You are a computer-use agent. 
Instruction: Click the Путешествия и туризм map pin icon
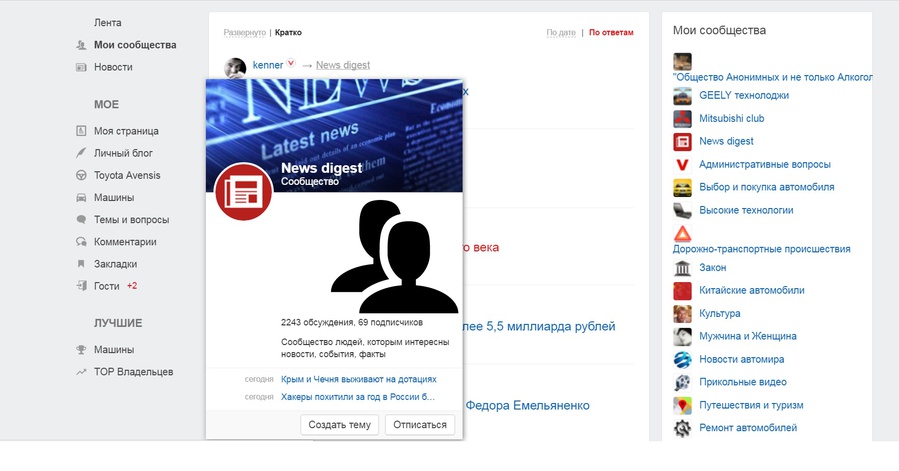click(x=682, y=406)
